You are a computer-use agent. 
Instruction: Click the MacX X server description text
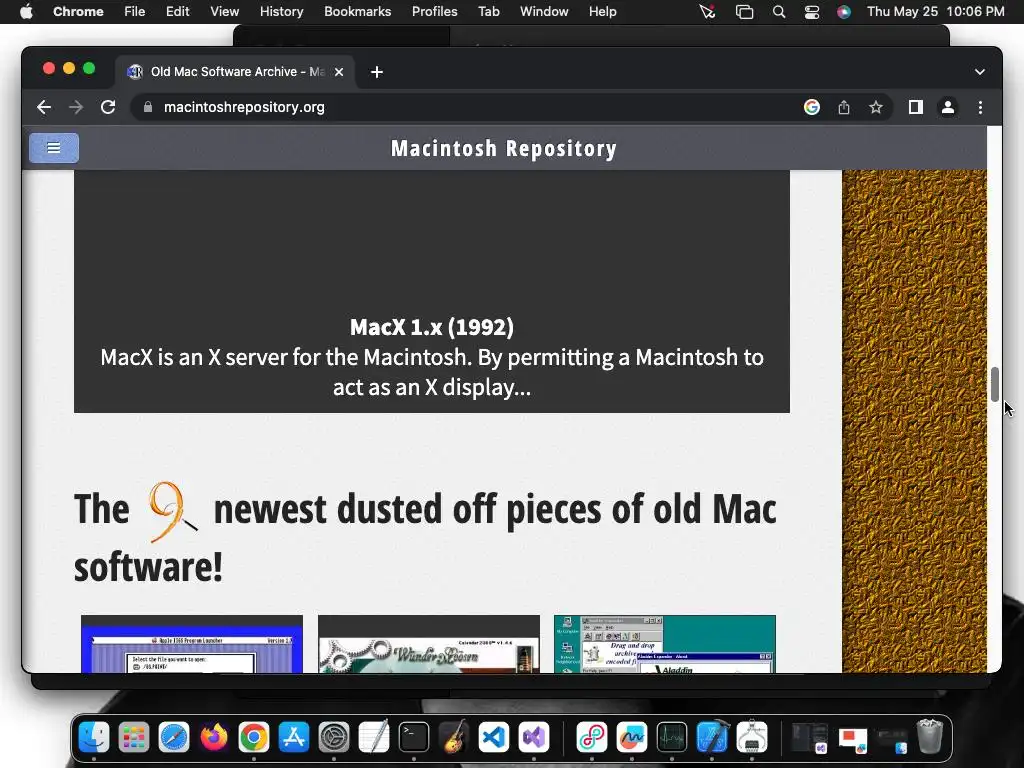[432, 372]
